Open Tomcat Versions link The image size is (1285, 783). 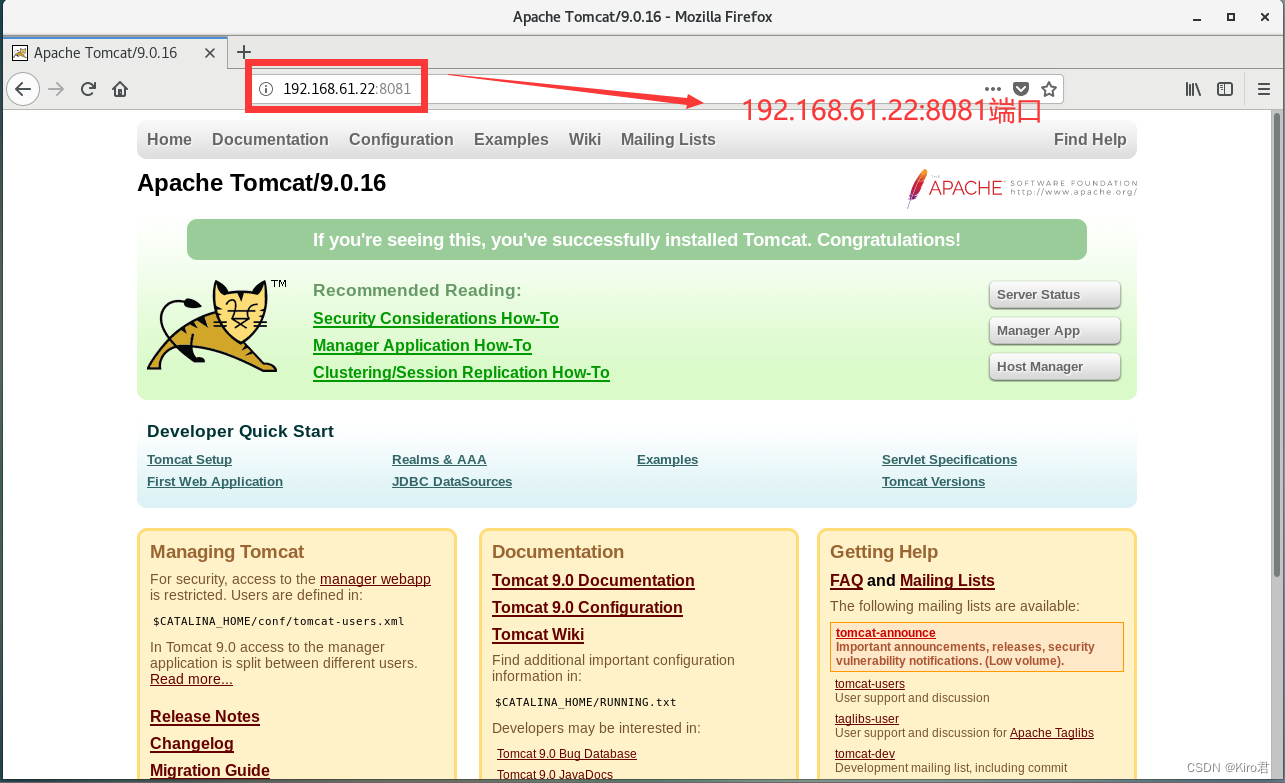933,482
